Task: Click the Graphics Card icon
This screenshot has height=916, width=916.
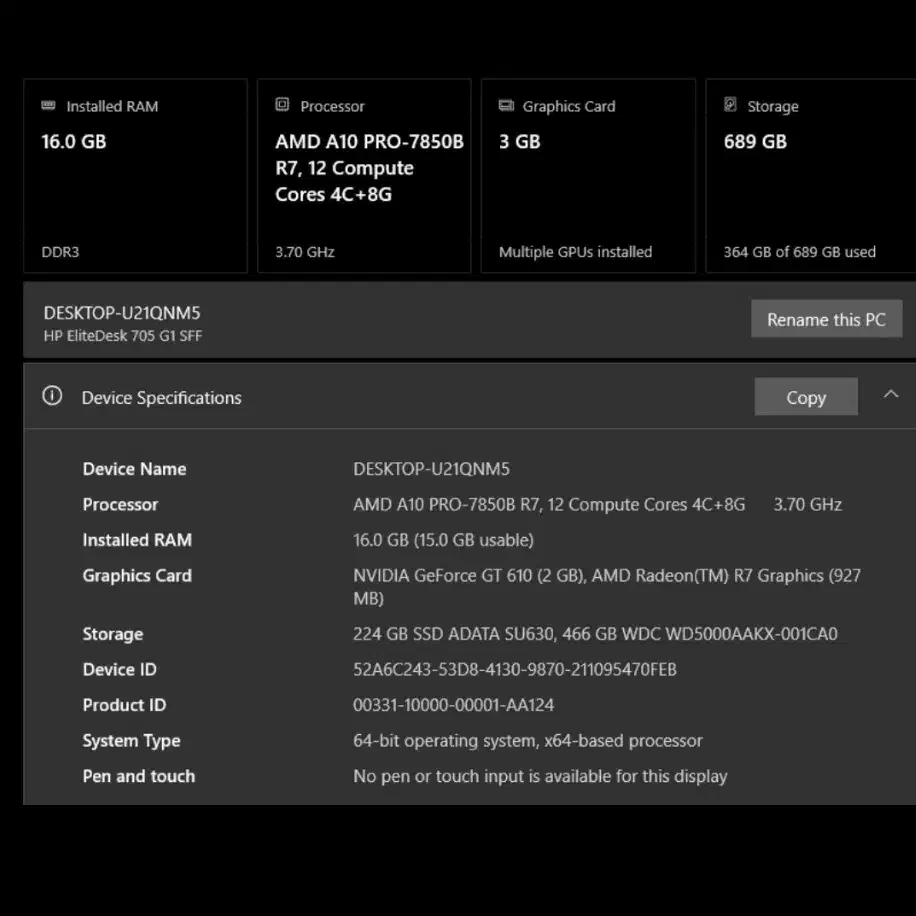Action: coord(506,105)
